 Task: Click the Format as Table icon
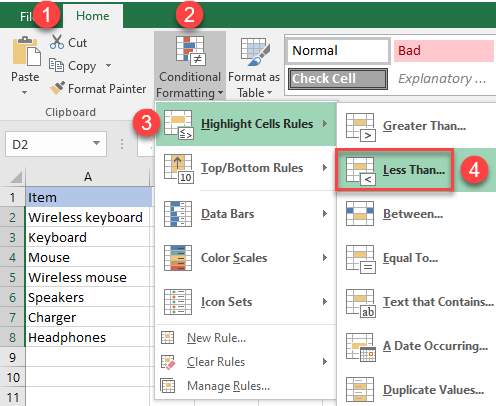pyautogui.click(x=255, y=52)
